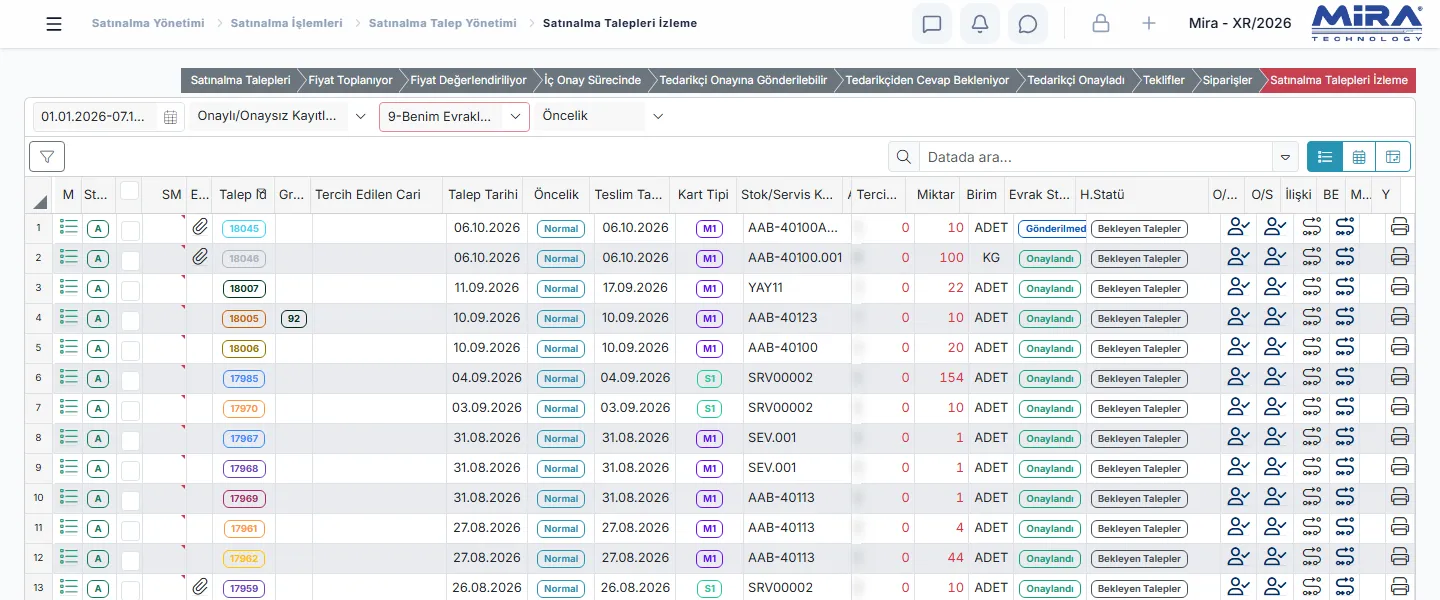Select the checkbox for request 17961
The height and width of the screenshot is (600, 1440).
(130, 530)
